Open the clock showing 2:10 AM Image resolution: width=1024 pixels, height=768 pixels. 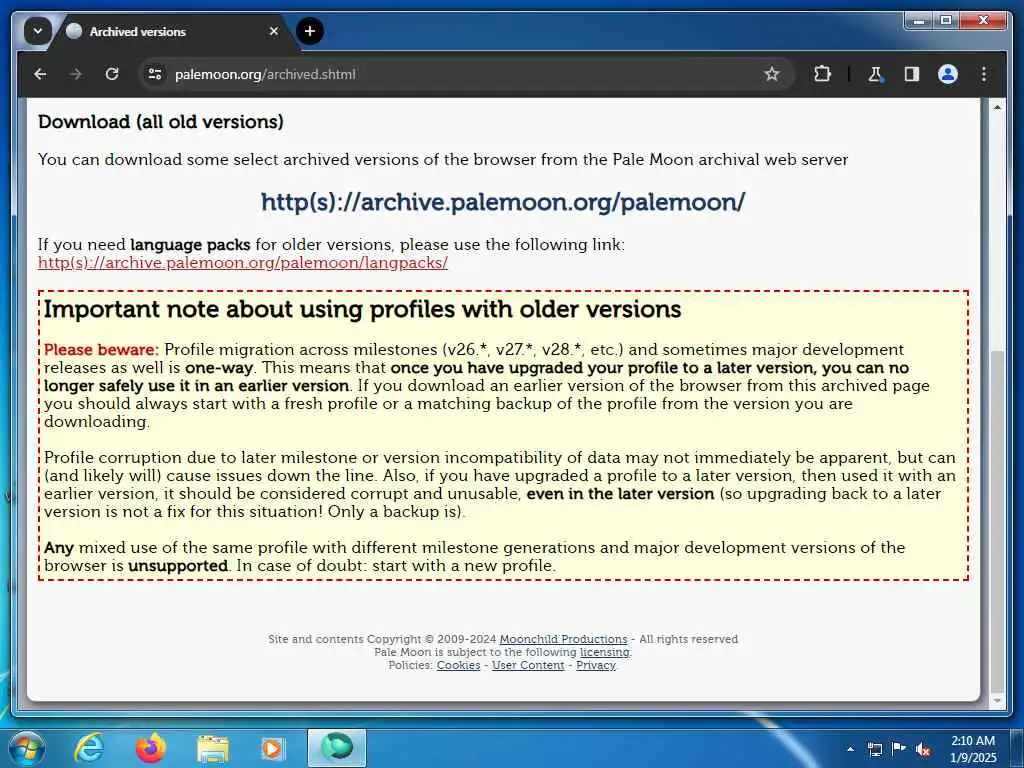[973, 749]
